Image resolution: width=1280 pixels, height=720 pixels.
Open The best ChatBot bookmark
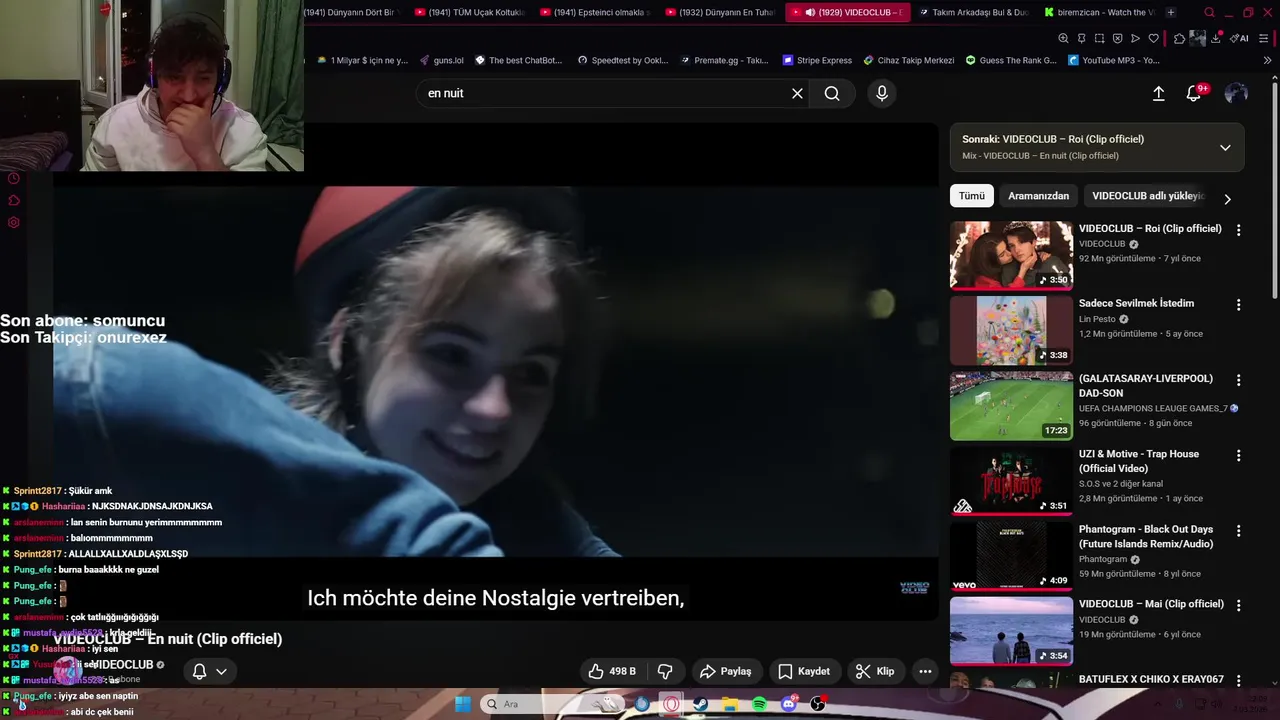(518, 60)
